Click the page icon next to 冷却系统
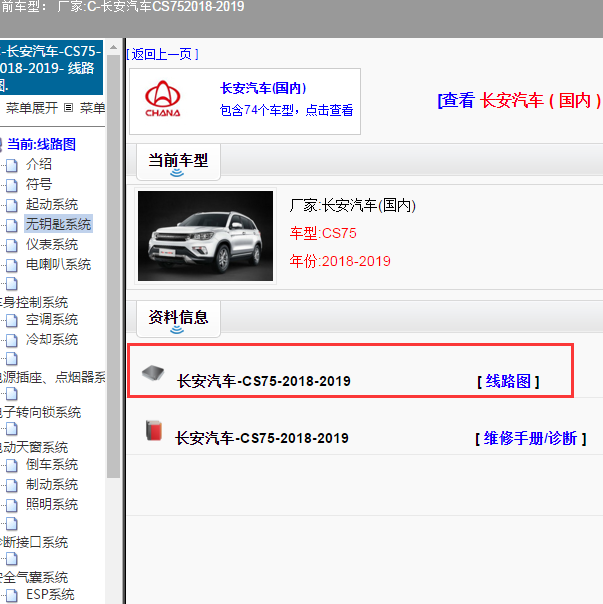The height and width of the screenshot is (604, 603). (12, 341)
